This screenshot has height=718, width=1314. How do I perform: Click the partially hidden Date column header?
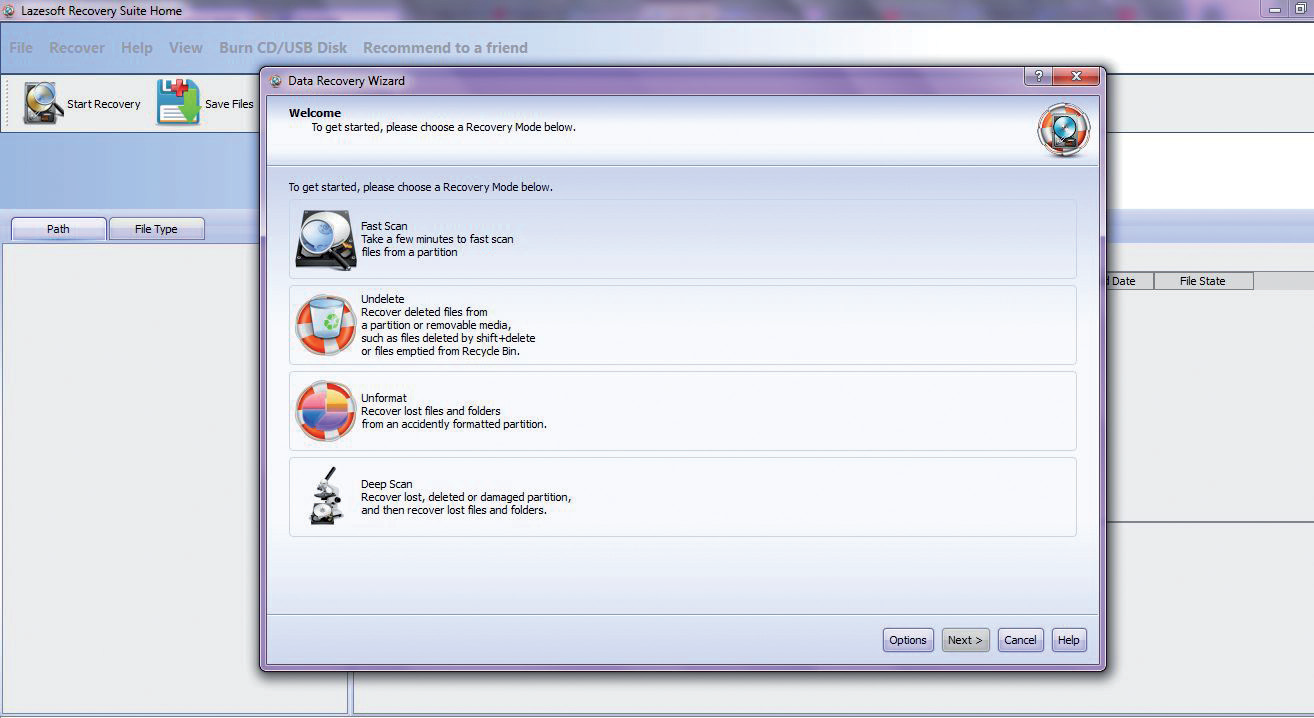click(x=1128, y=281)
